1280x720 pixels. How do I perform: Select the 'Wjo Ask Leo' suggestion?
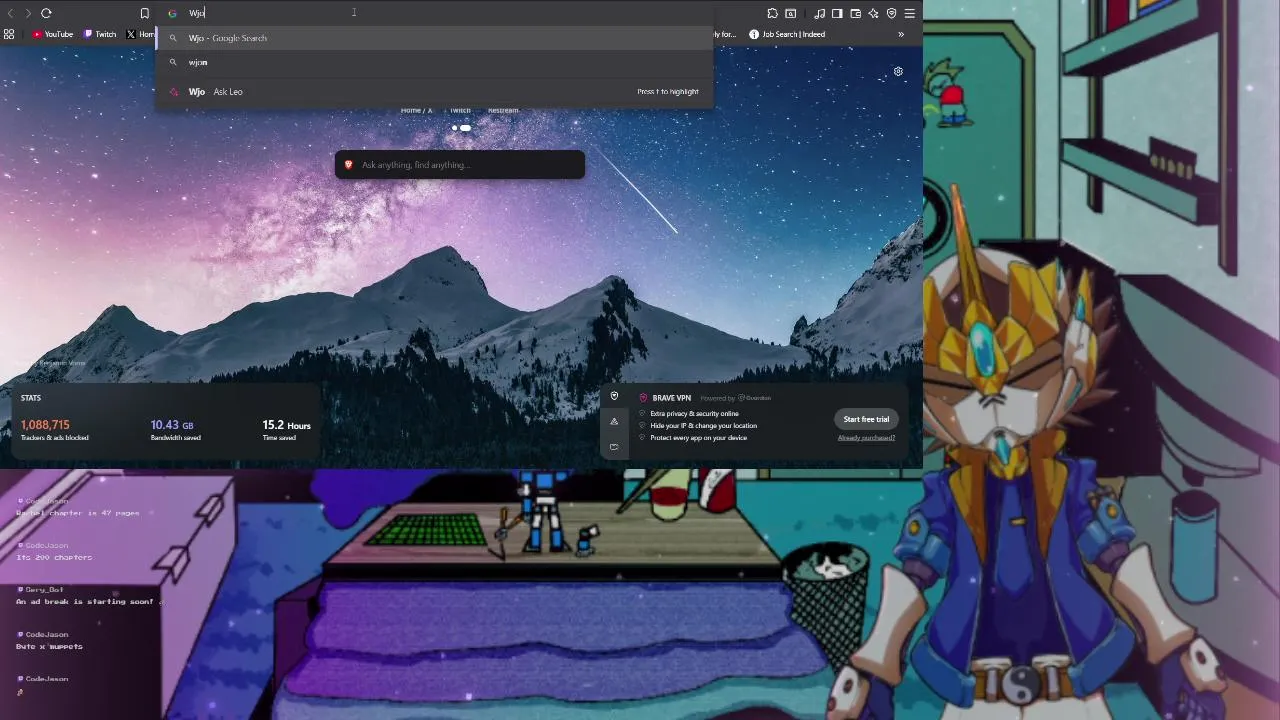tap(434, 91)
